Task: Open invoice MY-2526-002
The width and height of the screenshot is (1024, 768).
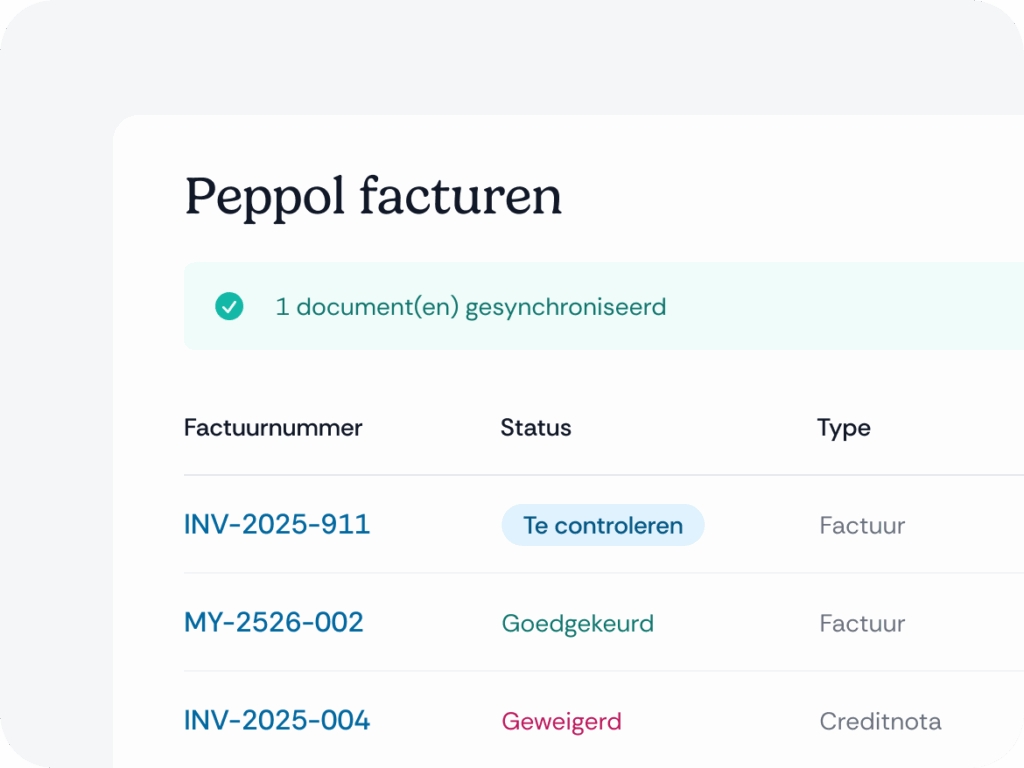Action: click(273, 622)
